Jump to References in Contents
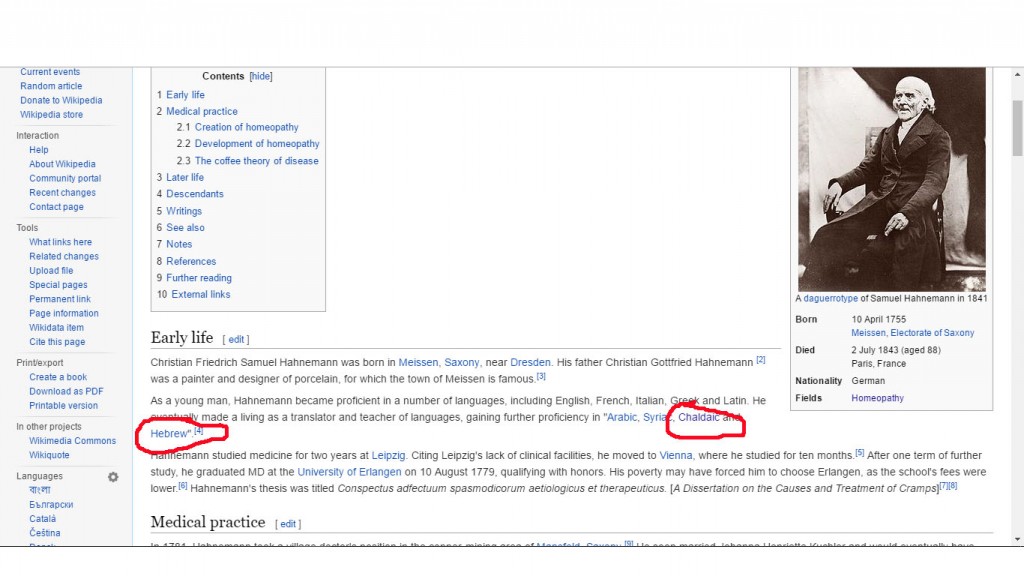Screen dimensions: 1024x576 191,261
